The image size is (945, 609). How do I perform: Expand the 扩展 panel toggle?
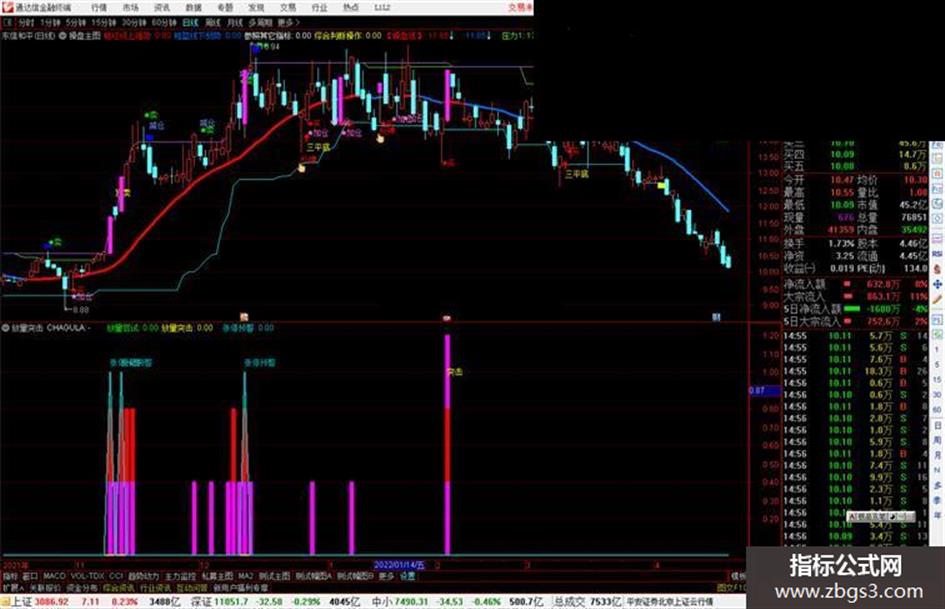point(12,587)
